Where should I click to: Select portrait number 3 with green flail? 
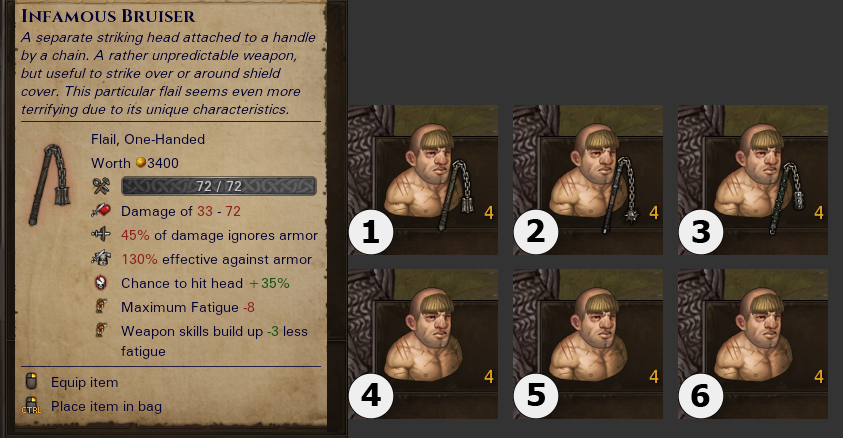[753, 179]
